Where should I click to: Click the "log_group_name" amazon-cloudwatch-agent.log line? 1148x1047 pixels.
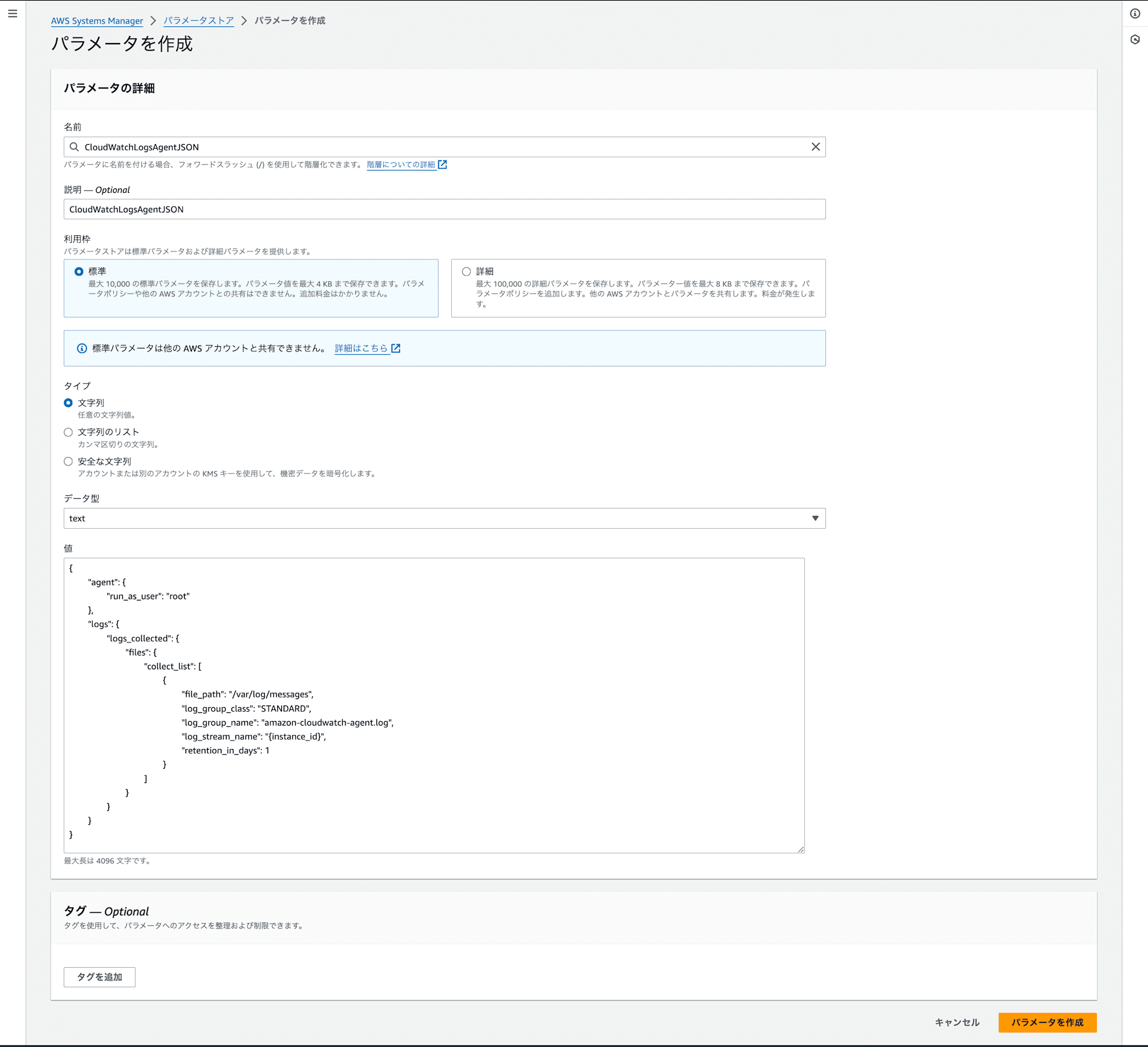pyautogui.click(x=288, y=723)
